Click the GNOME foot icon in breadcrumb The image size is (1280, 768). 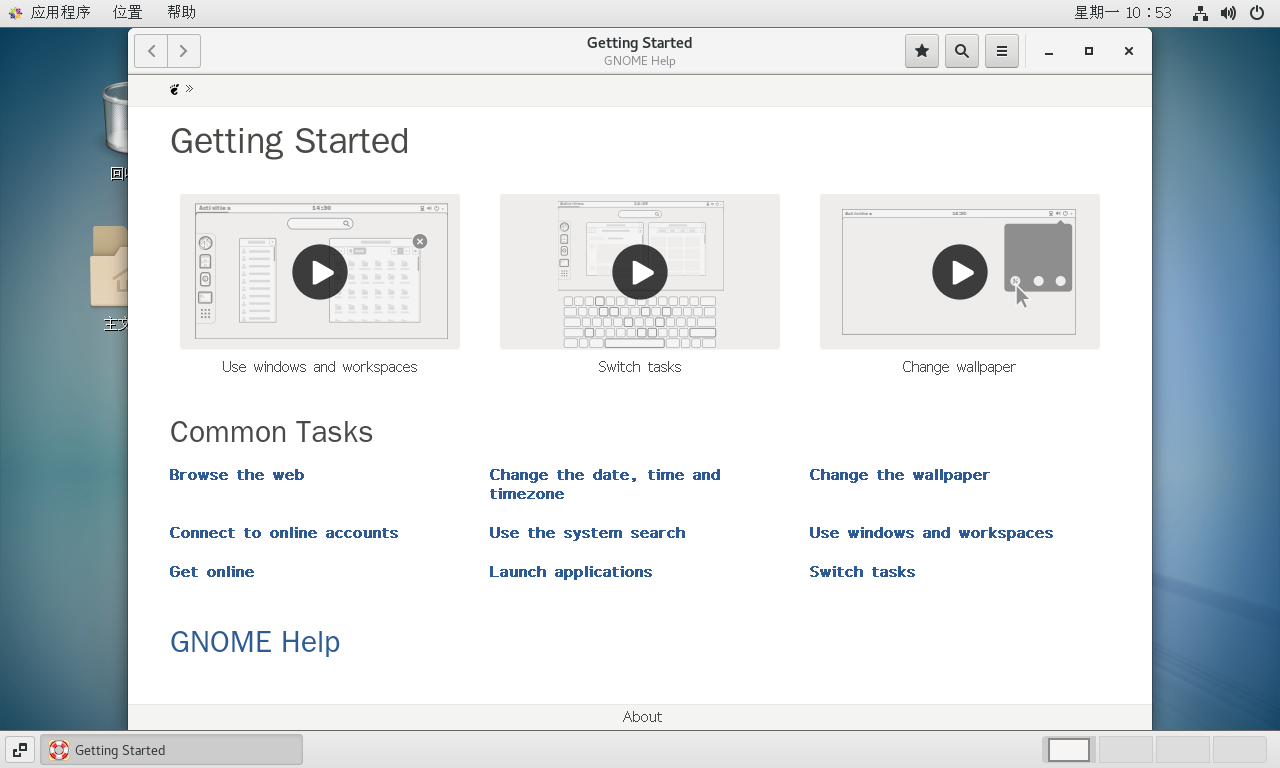click(x=175, y=89)
